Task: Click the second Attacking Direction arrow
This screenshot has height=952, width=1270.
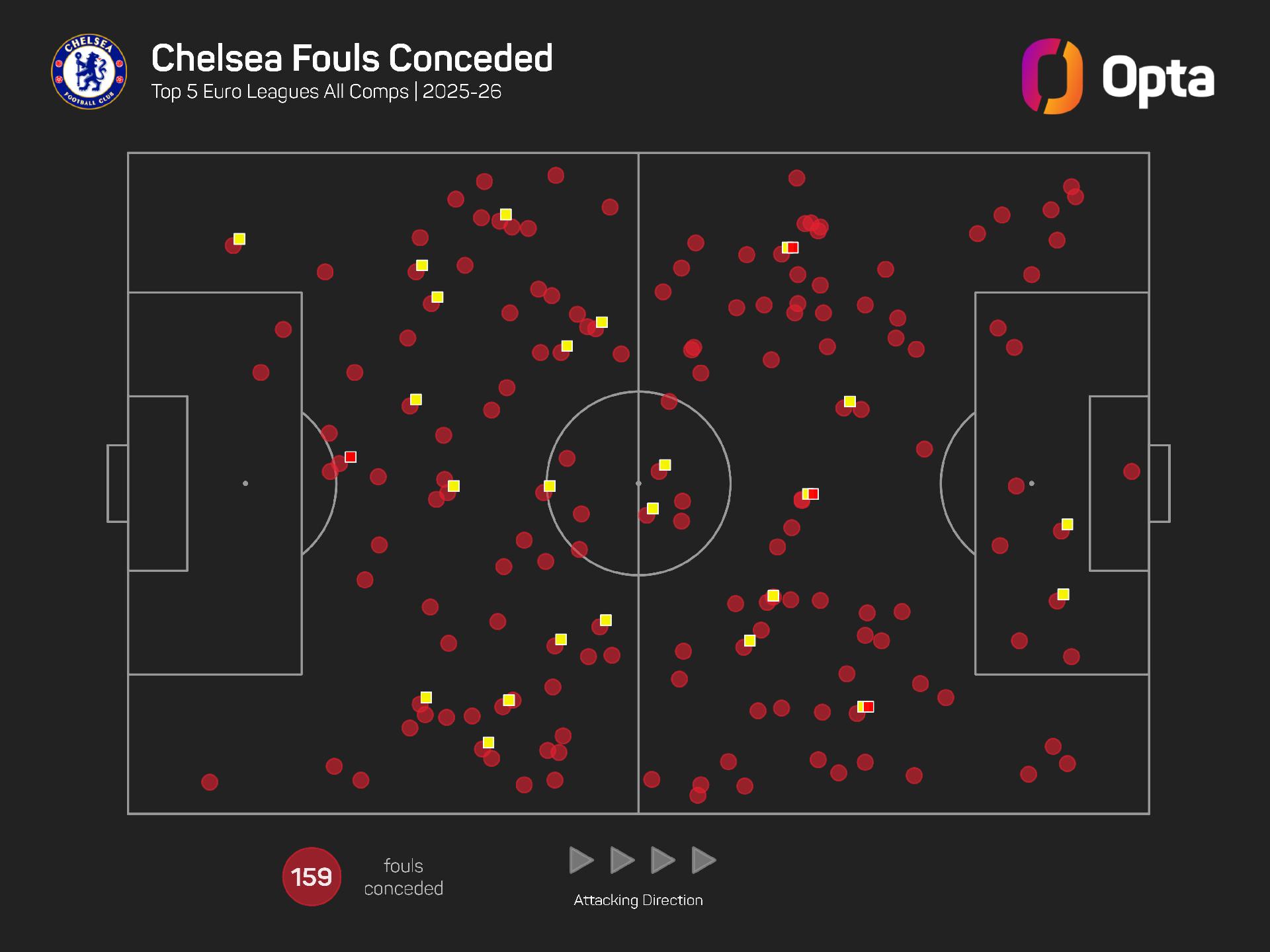Action: pos(622,860)
